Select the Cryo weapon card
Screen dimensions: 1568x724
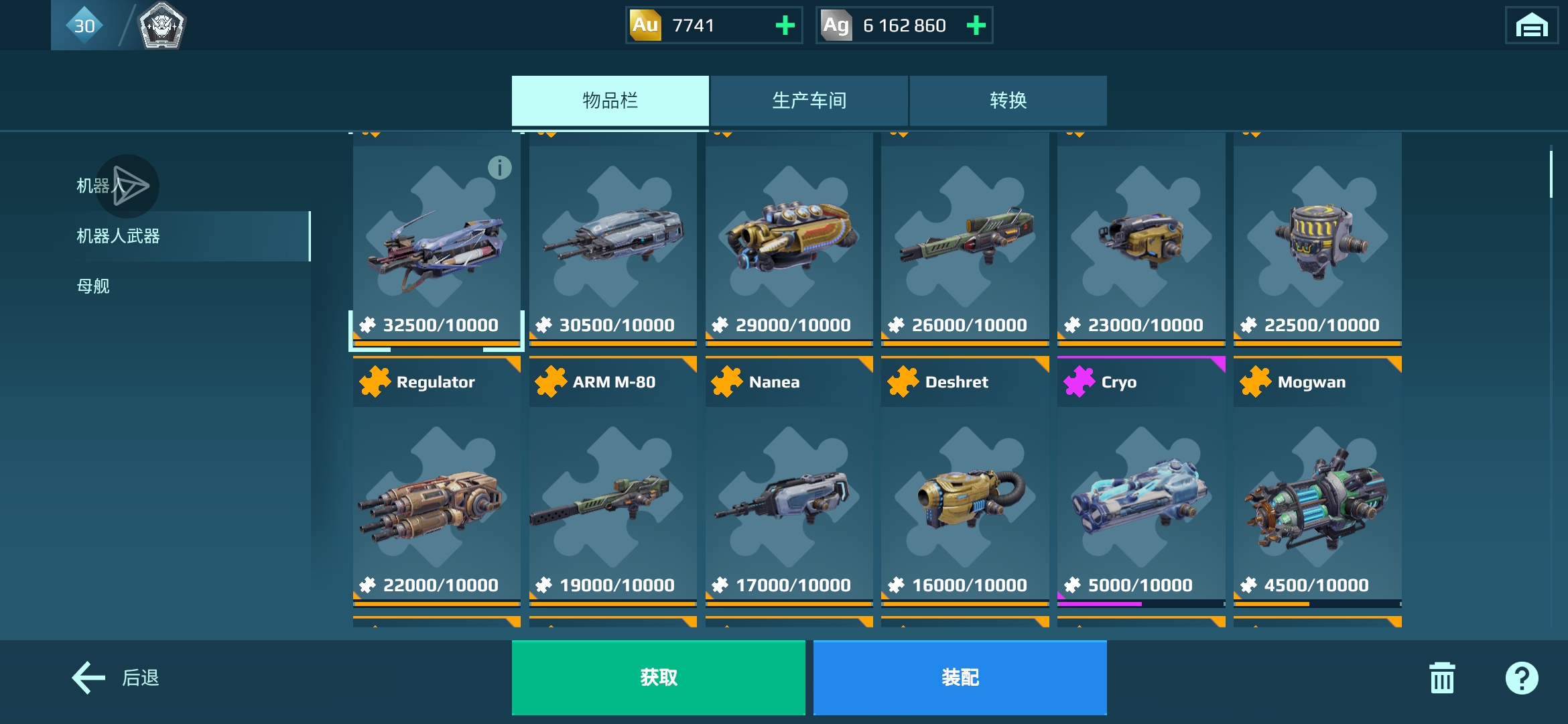click(x=1141, y=482)
